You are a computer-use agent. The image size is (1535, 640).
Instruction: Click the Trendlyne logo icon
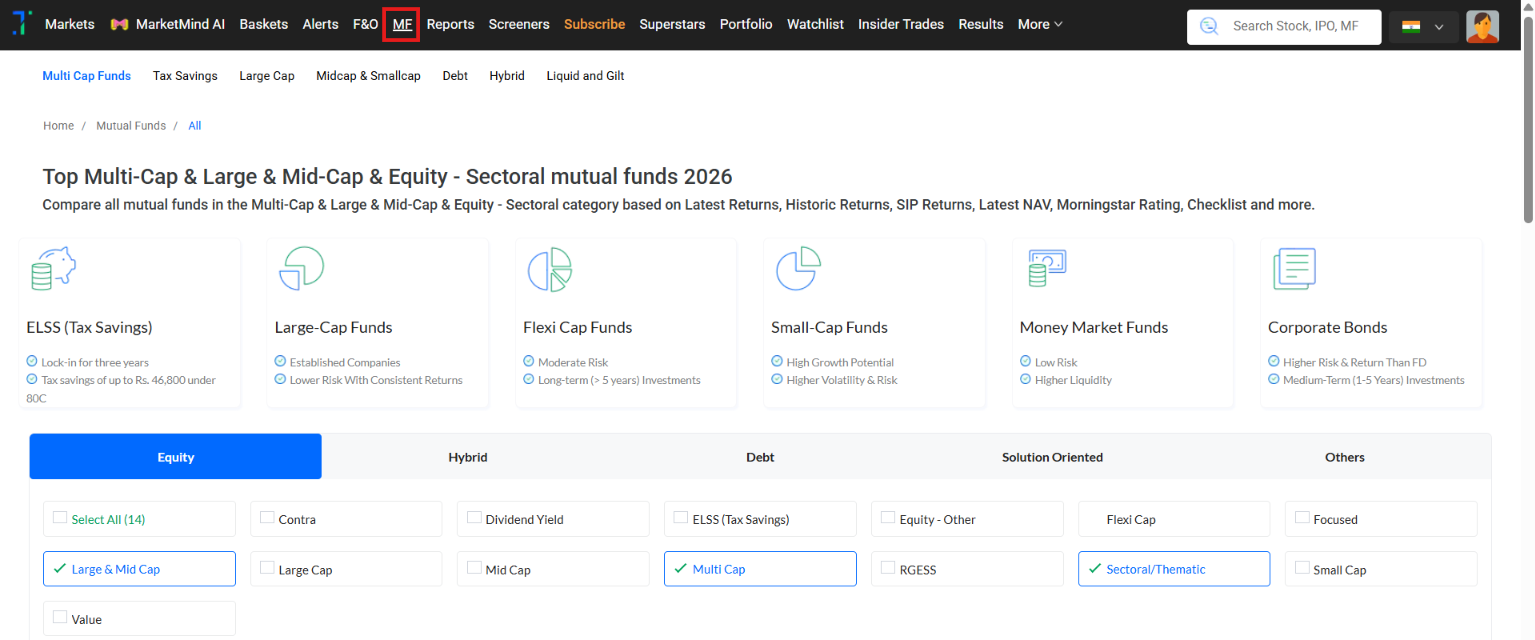21,24
